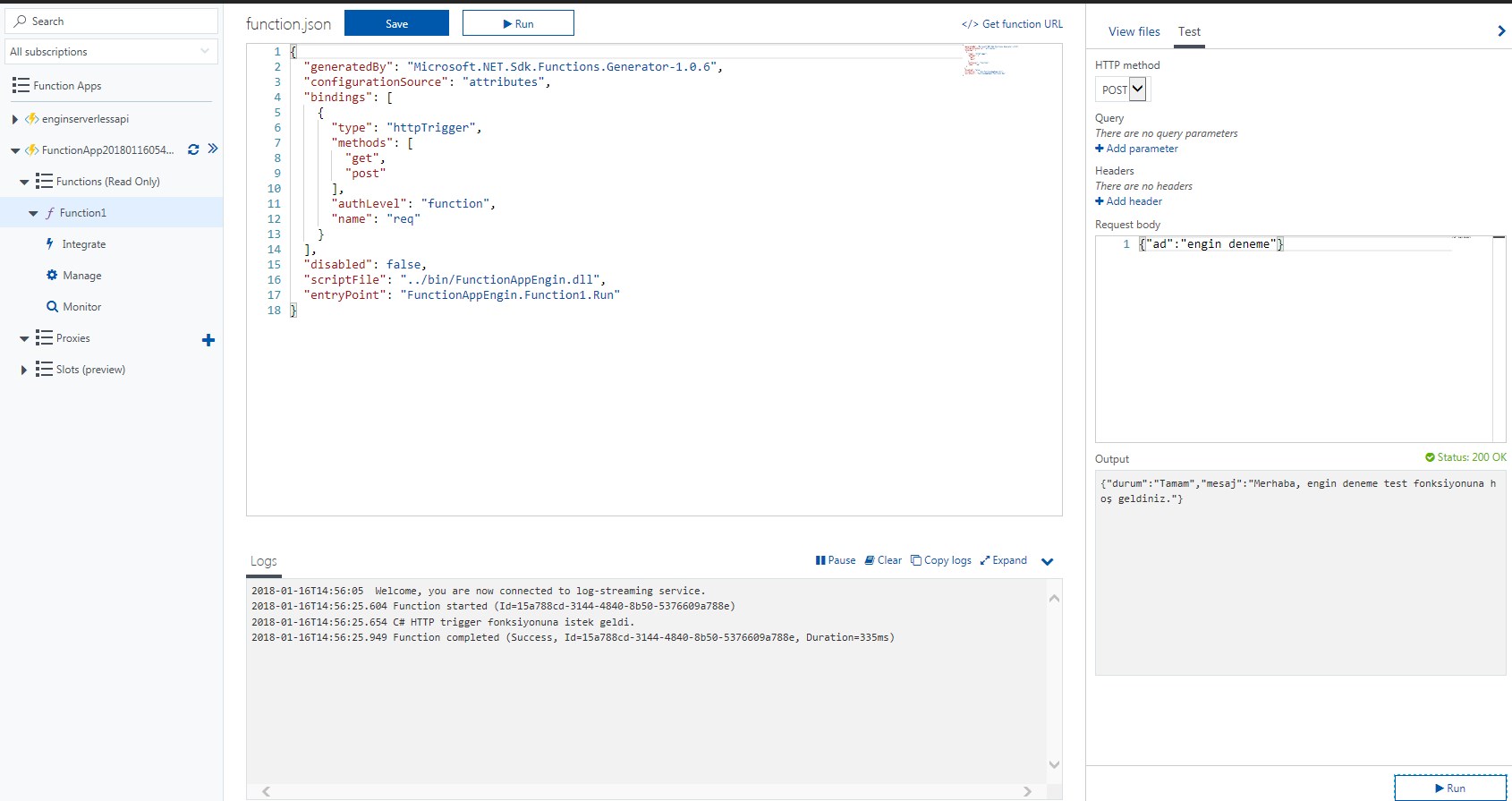Click the double-chevron icon beside FunctionApp20180116054
This screenshot has height=801, width=1512.
(x=213, y=149)
